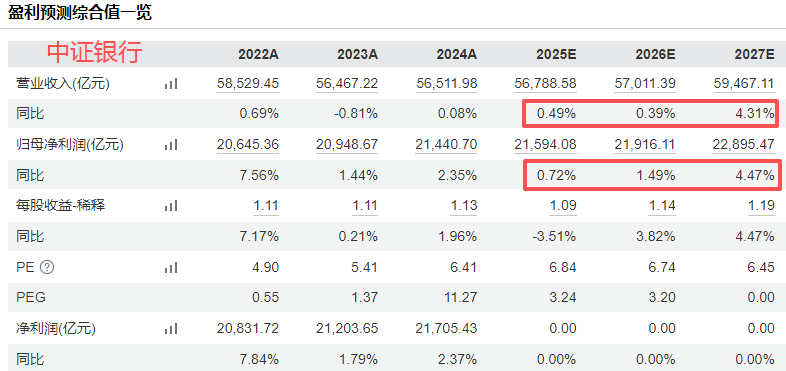Click 2025E diluted EPS value 1.09
786x371 pixels.
(563, 206)
